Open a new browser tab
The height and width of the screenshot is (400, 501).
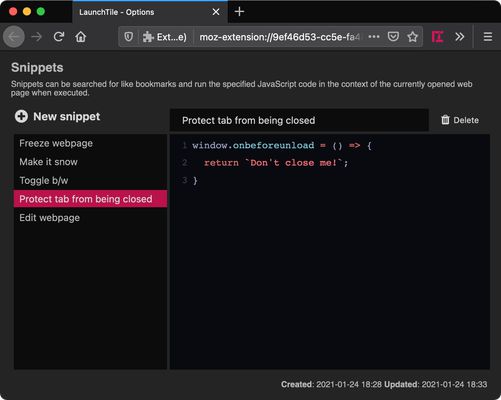pyautogui.click(x=239, y=12)
